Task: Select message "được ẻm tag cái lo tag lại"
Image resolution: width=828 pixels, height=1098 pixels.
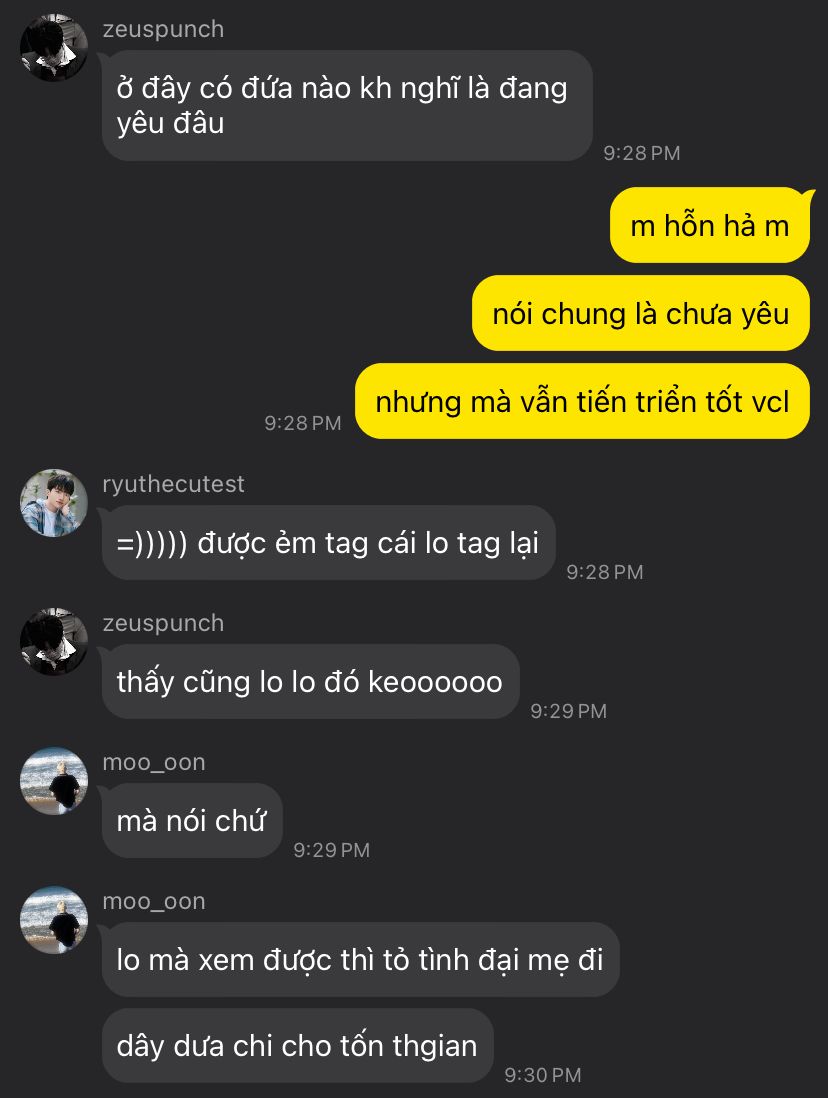Action: tap(328, 543)
